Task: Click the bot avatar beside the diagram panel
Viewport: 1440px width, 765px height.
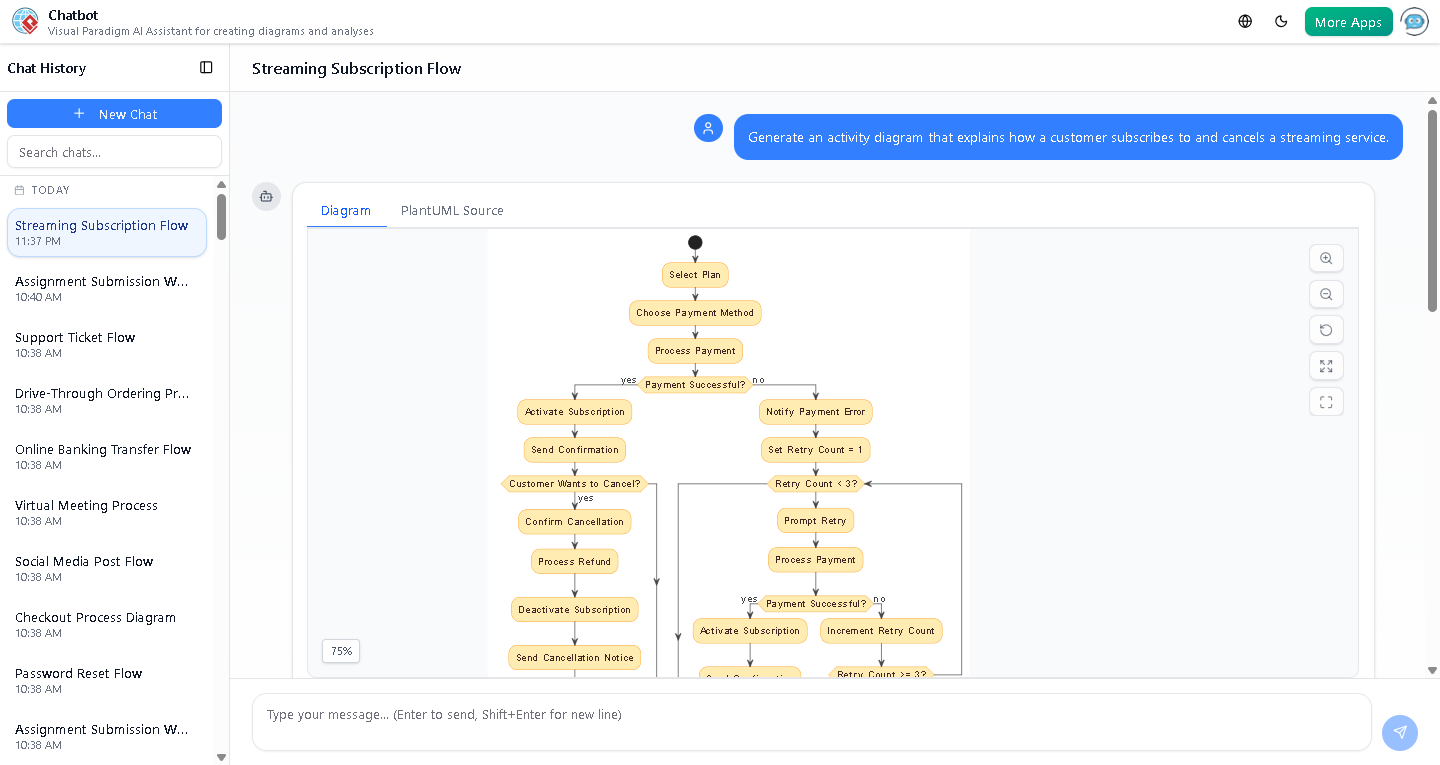Action: pyautogui.click(x=266, y=197)
